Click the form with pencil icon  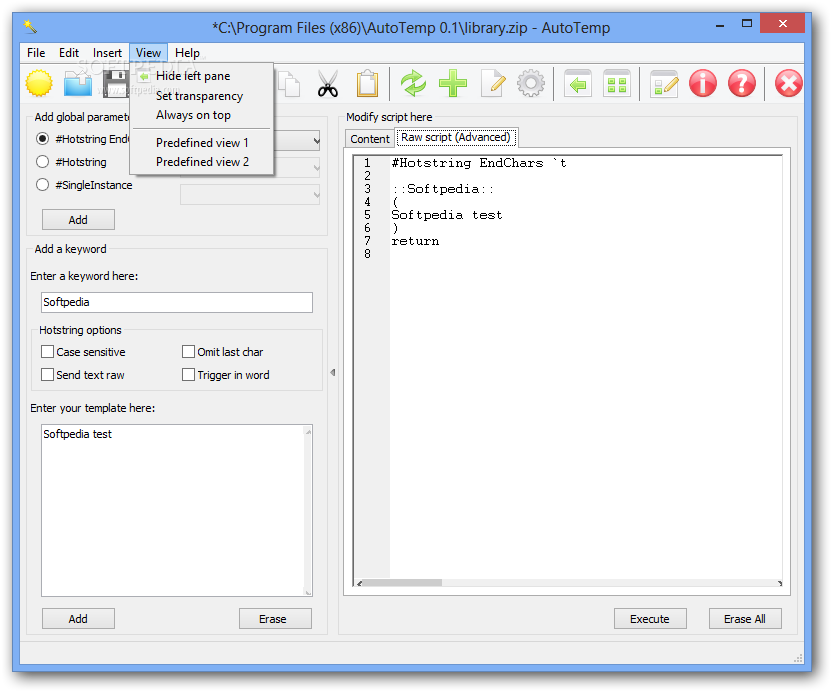pyautogui.click(x=663, y=83)
